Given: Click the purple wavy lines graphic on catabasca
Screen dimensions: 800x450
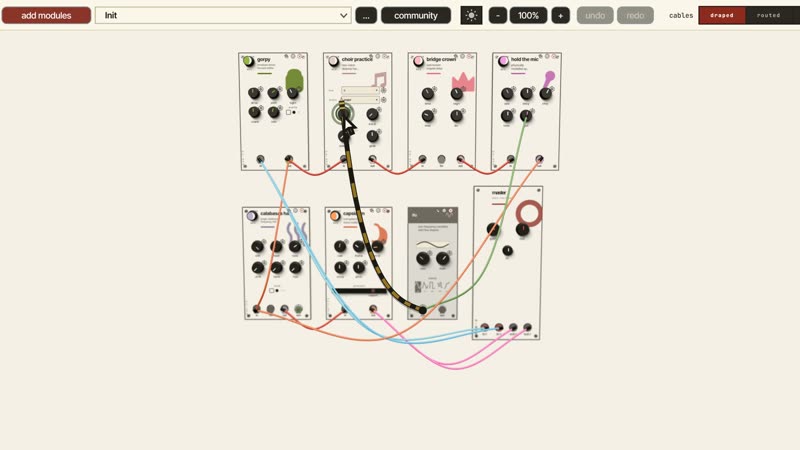Looking at the screenshot, I should pos(296,232).
